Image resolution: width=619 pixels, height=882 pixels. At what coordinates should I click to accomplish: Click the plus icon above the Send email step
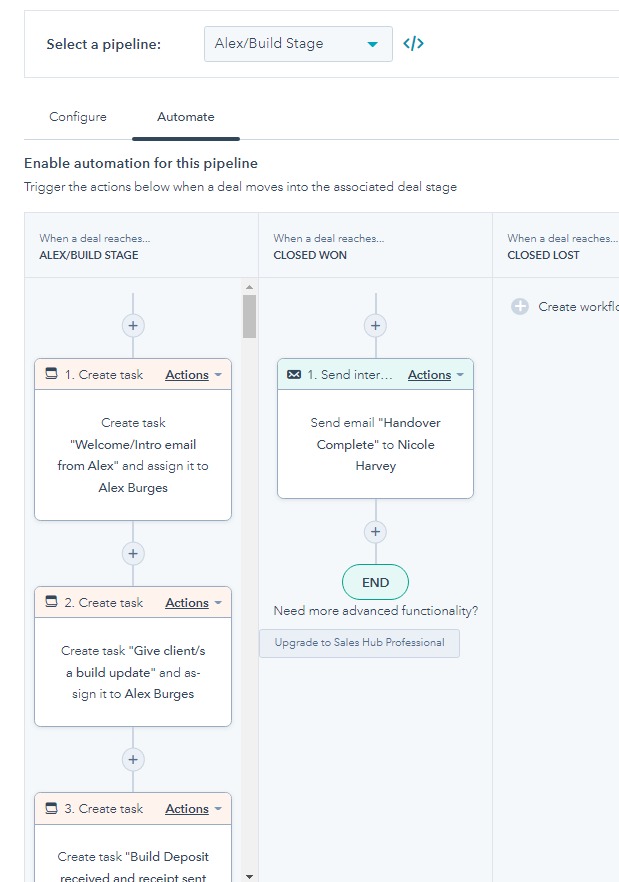[x=375, y=325]
